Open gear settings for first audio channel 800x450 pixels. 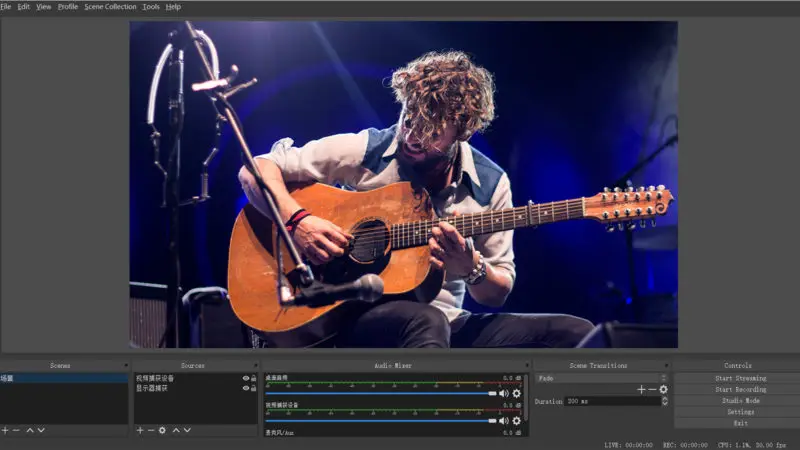517,394
